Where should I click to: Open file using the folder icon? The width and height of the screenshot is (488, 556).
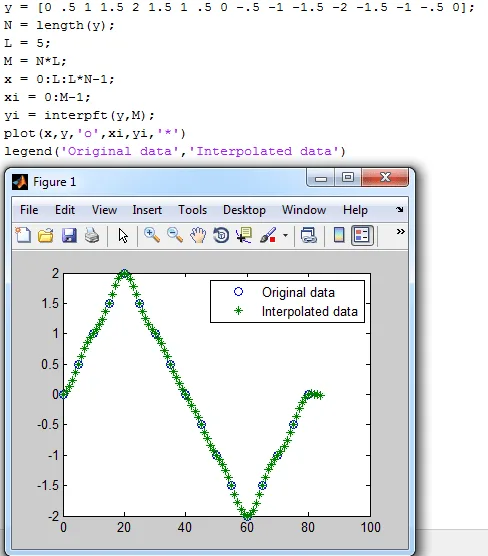46,235
